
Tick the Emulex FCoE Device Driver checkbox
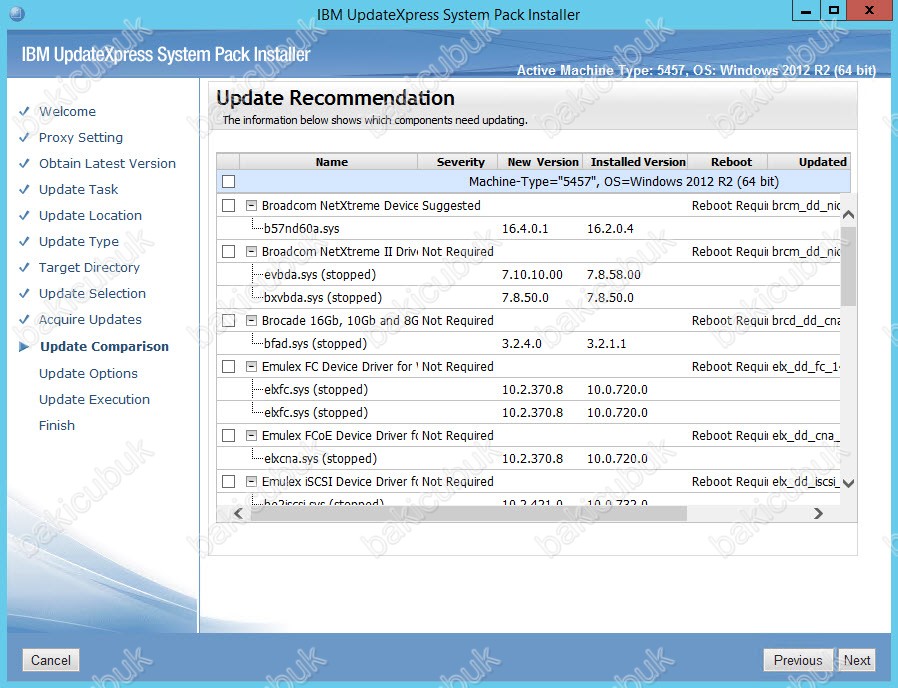tap(229, 435)
